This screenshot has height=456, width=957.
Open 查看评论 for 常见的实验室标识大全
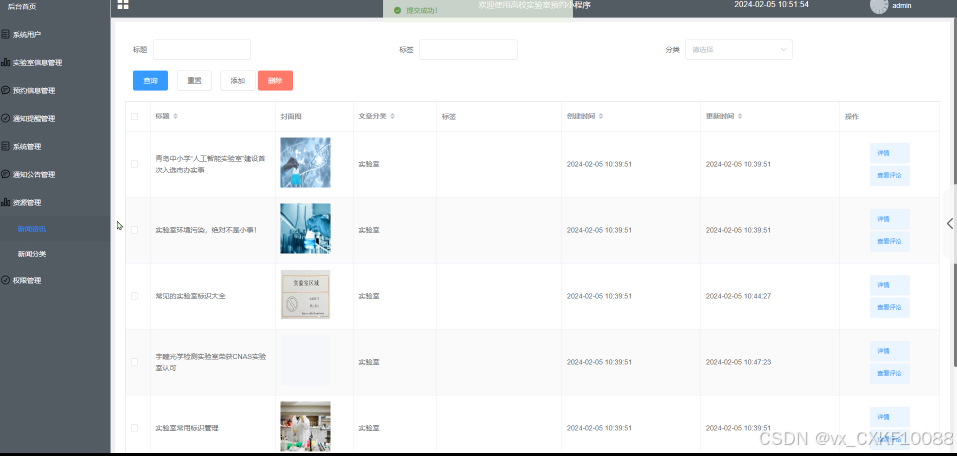pyautogui.click(x=889, y=308)
